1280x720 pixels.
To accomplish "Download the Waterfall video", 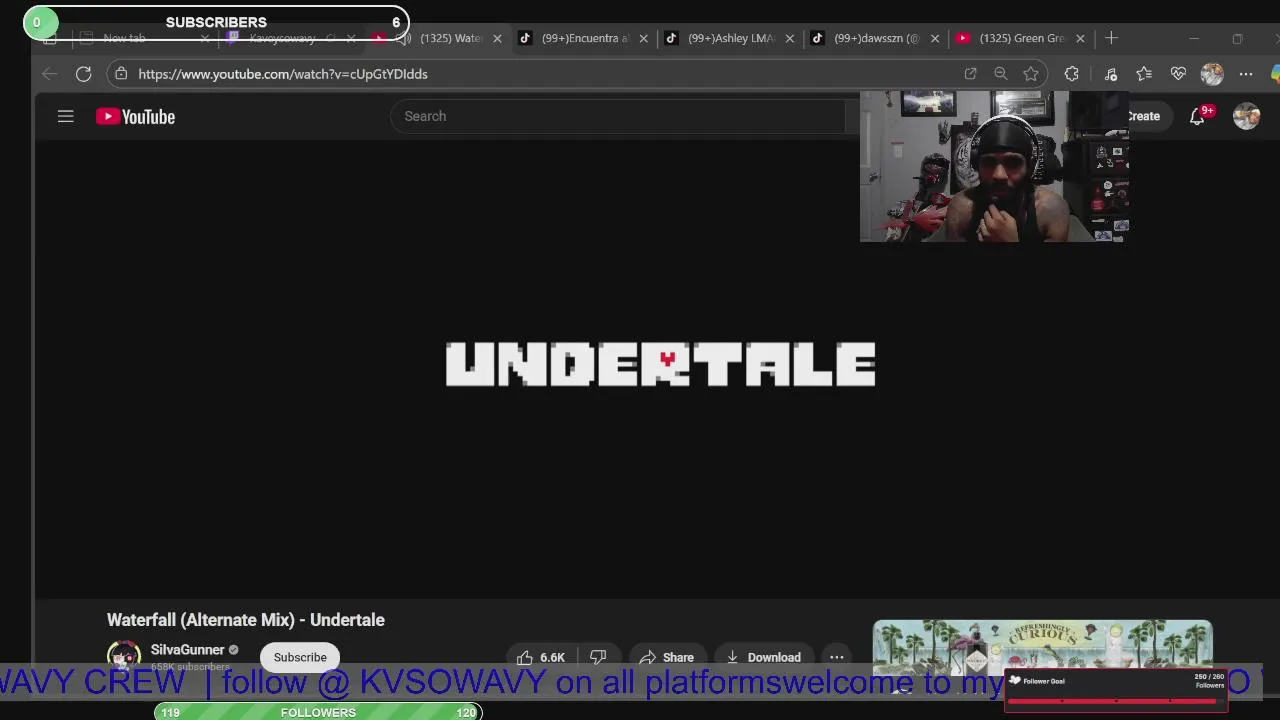I will pos(763,657).
